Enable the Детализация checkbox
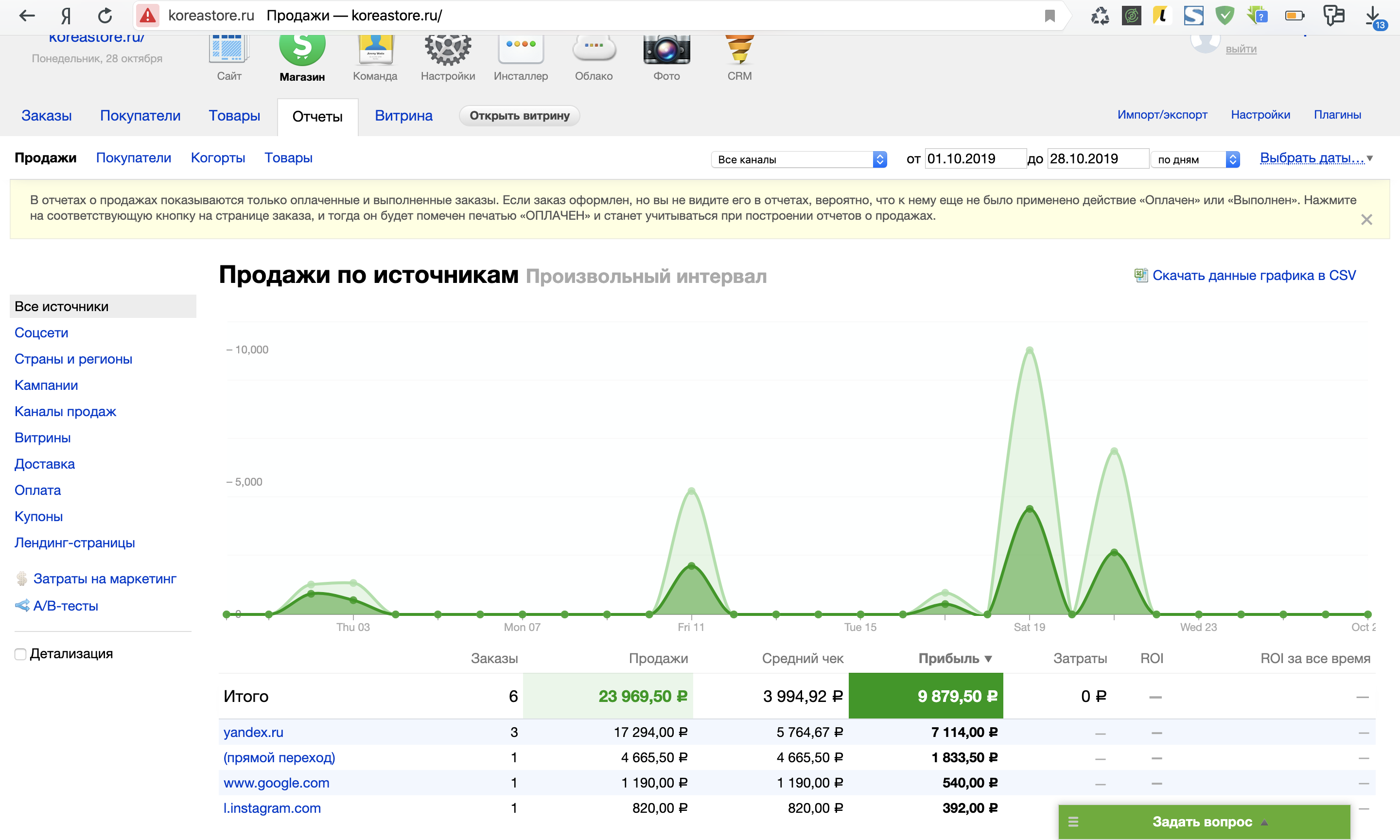 (x=20, y=654)
